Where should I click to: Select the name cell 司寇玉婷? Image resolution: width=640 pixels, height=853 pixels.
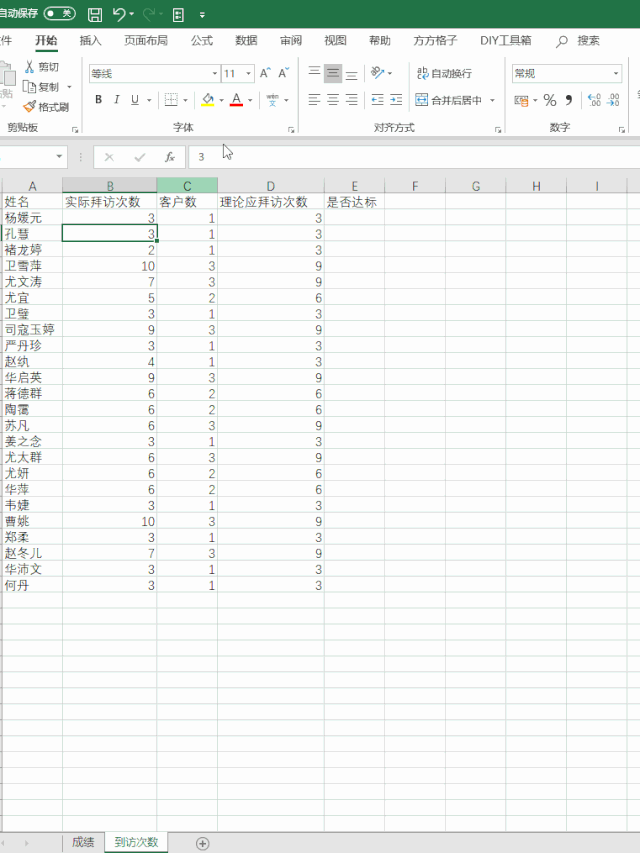[x=32, y=329]
